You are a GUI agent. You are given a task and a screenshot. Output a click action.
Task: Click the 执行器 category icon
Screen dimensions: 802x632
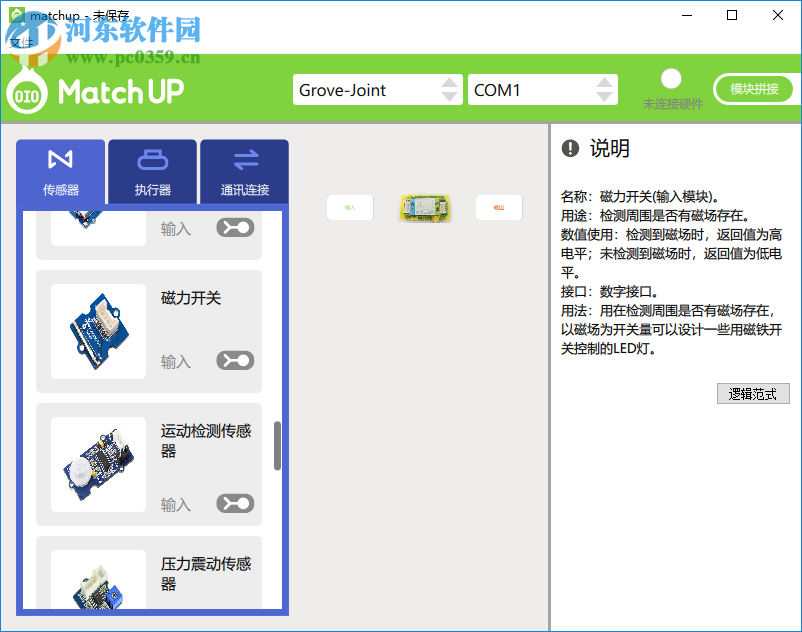(152, 161)
